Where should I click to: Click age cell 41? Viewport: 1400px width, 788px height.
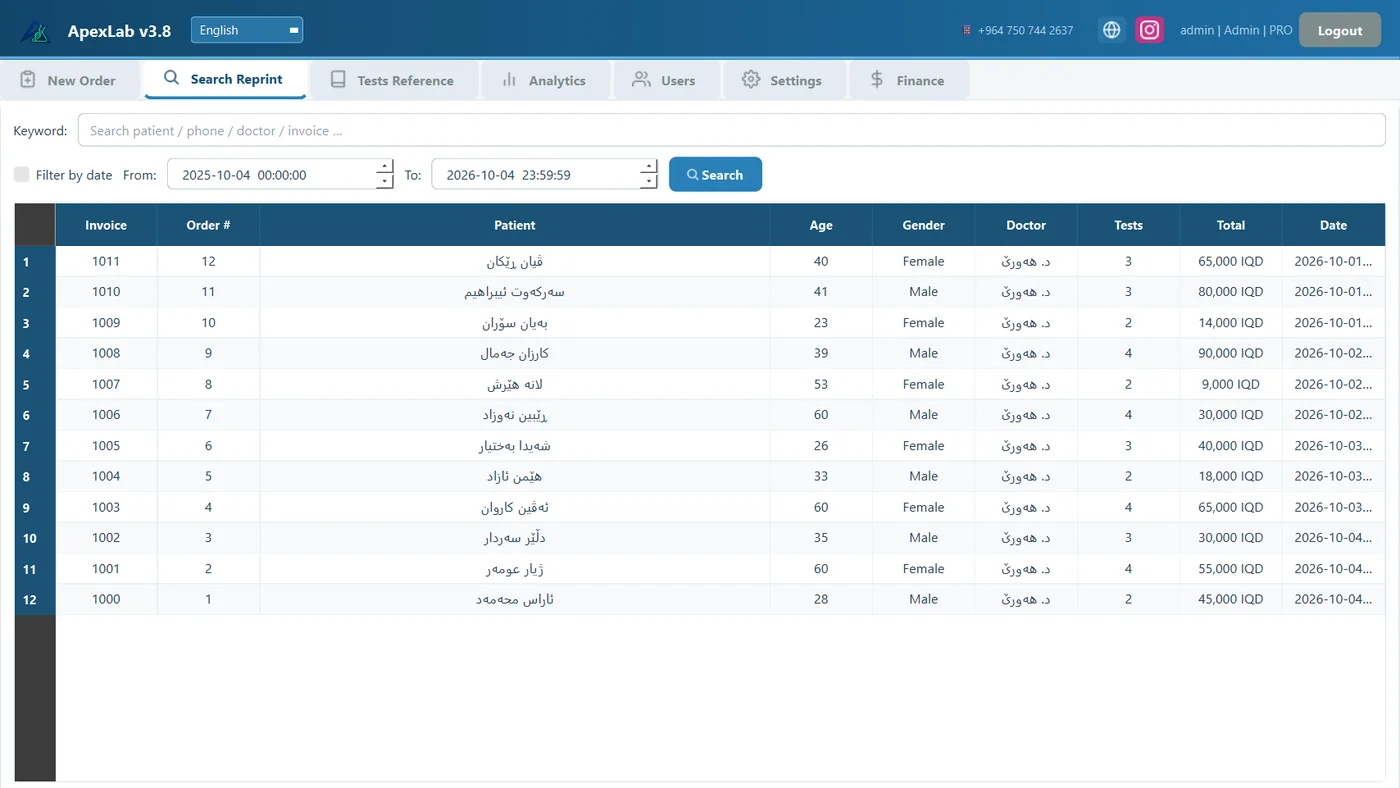821,292
